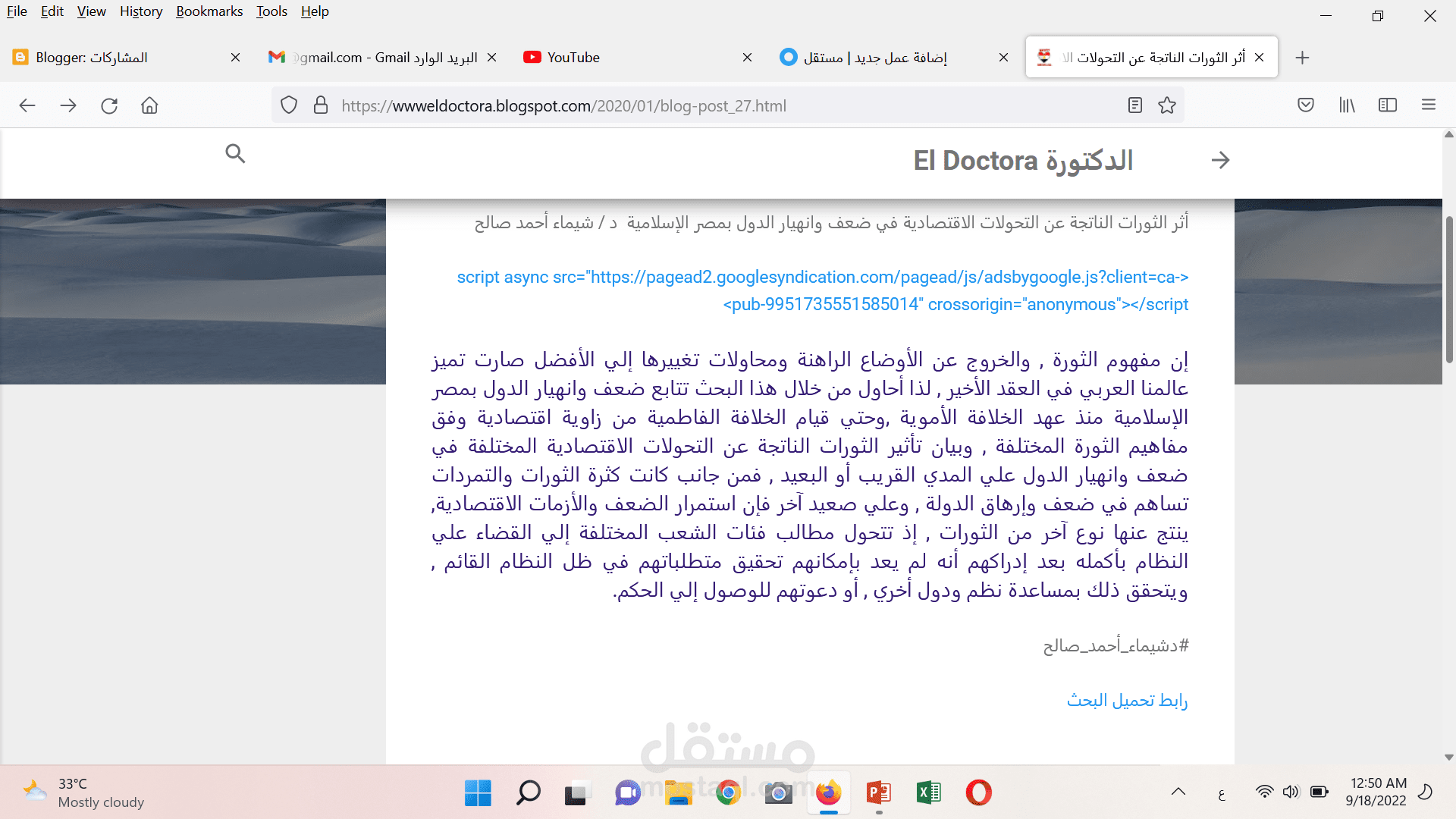Open the Wi-Fi network tray icon
The width and height of the screenshot is (1456, 819).
(x=1264, y=792)
